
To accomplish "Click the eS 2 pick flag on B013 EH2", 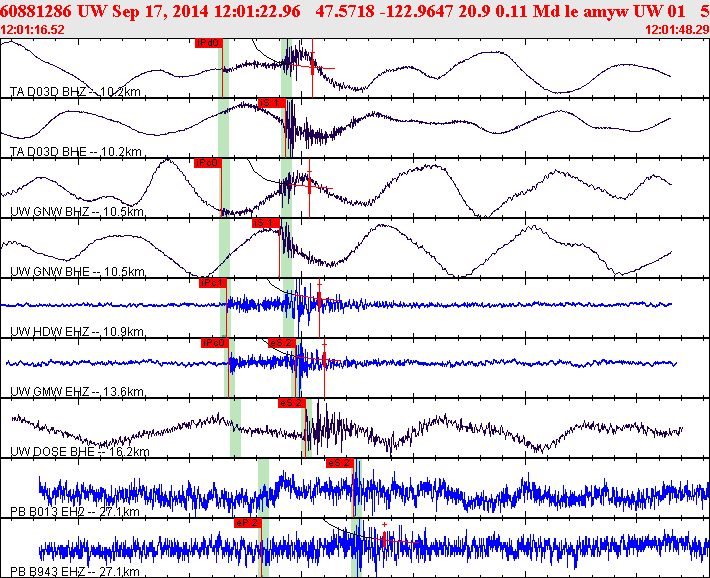I will [340, 463].
